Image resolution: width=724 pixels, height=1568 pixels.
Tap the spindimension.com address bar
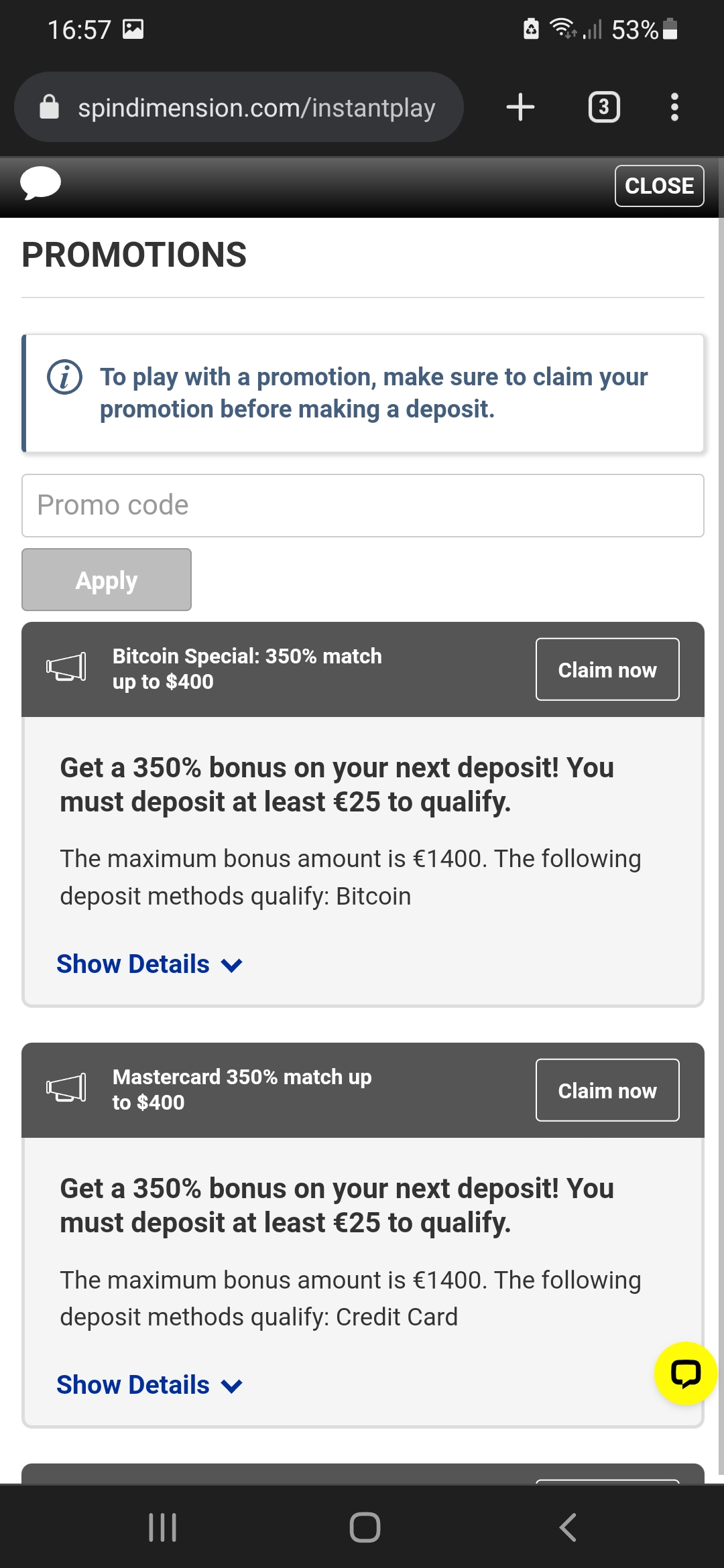tap(256, 107)
